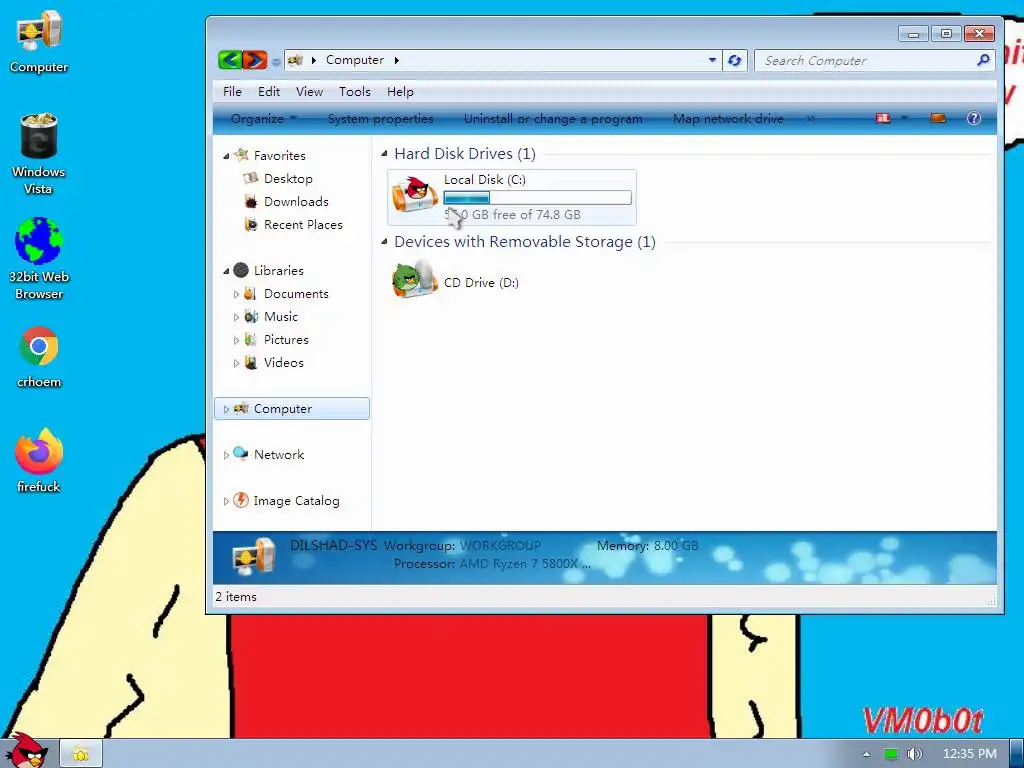Click the Change your view icon
Screen dimensions: 1024x768
pyautogui.click(x=883, y=118)
